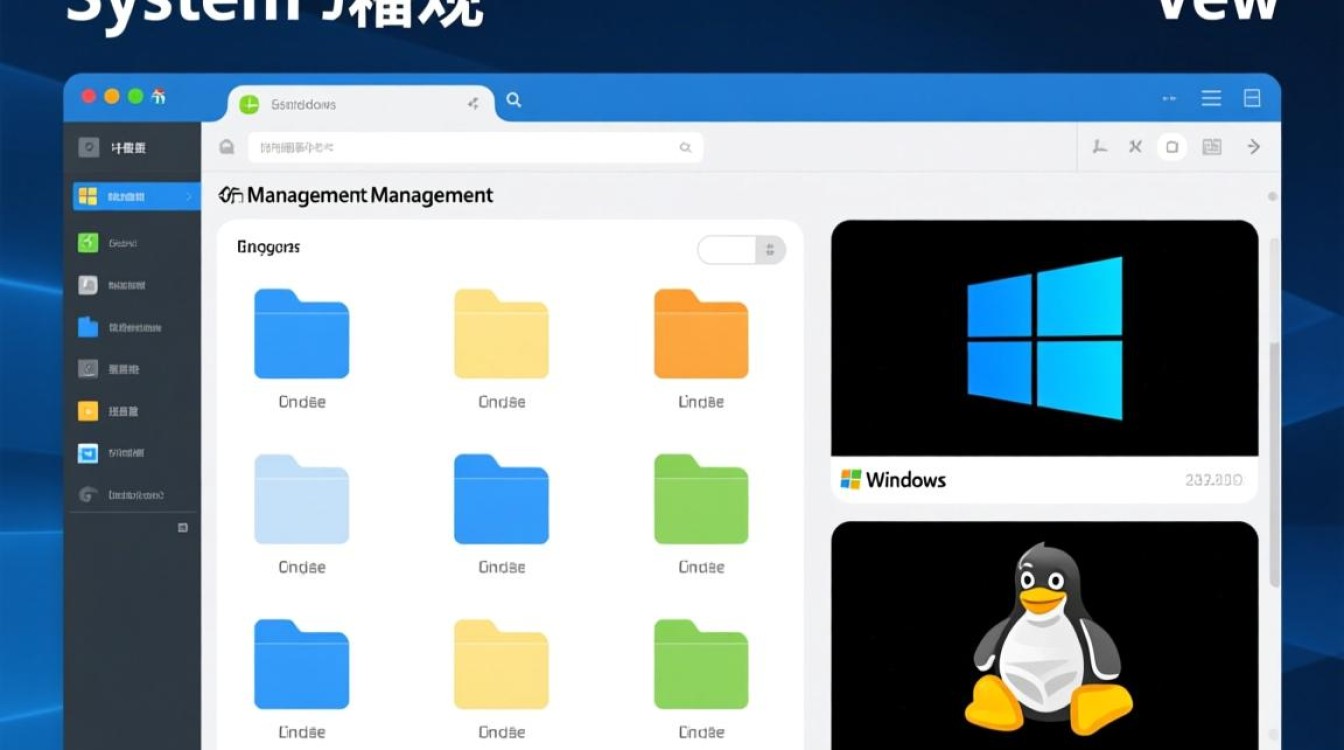This screenshot has height=750, width=1344.
Task: Open the green app icon in the sidebar
Action: coord(90,242)
